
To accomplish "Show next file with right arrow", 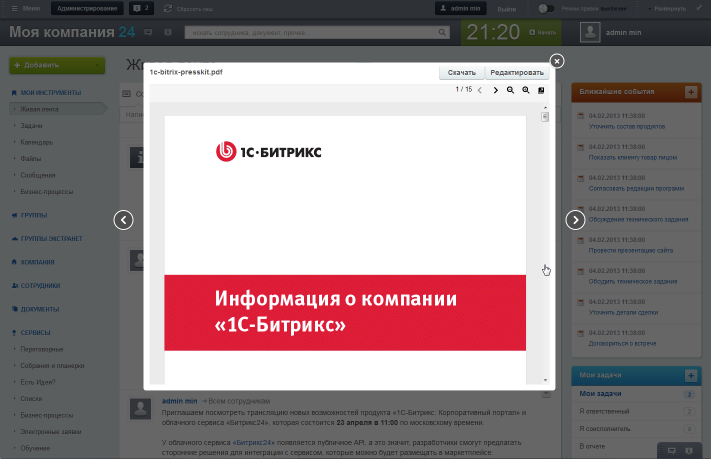I will click(x=576, y=220).
